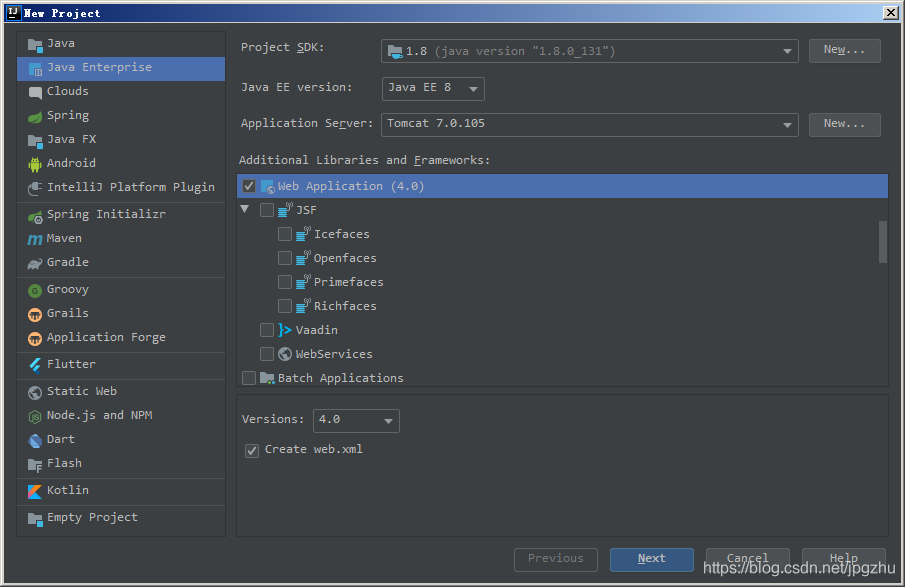Click the Flash folder icon
905x587 pixels.
pyautogui.click(x=35, y=465)
